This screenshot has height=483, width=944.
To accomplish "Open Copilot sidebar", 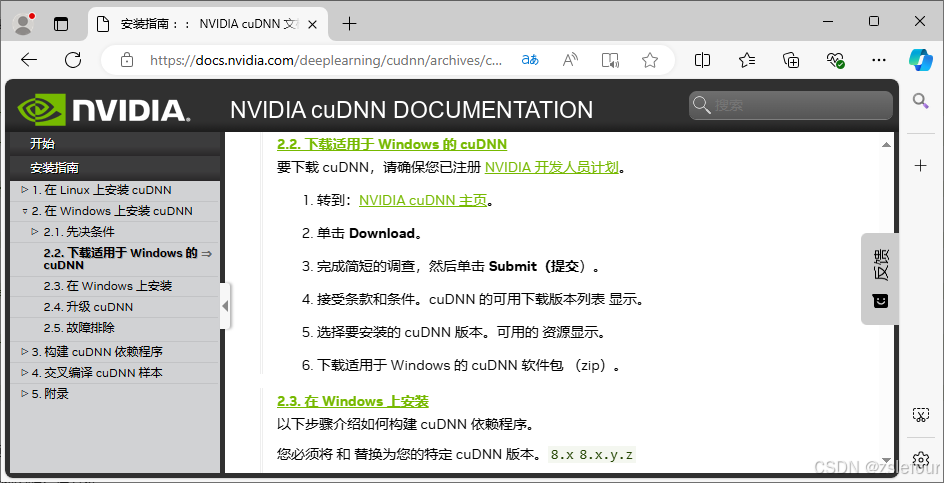I will point(921,60).
